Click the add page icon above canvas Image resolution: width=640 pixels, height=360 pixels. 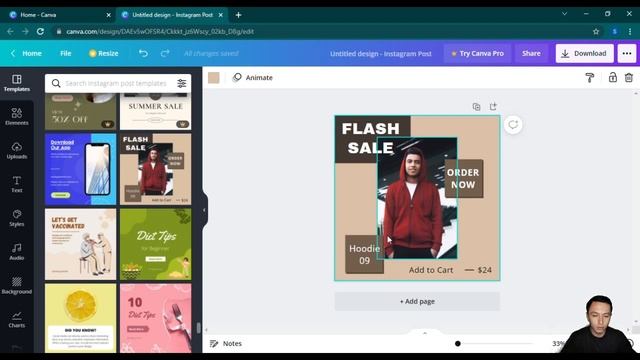pyautogui.click(x=493, y=107)
